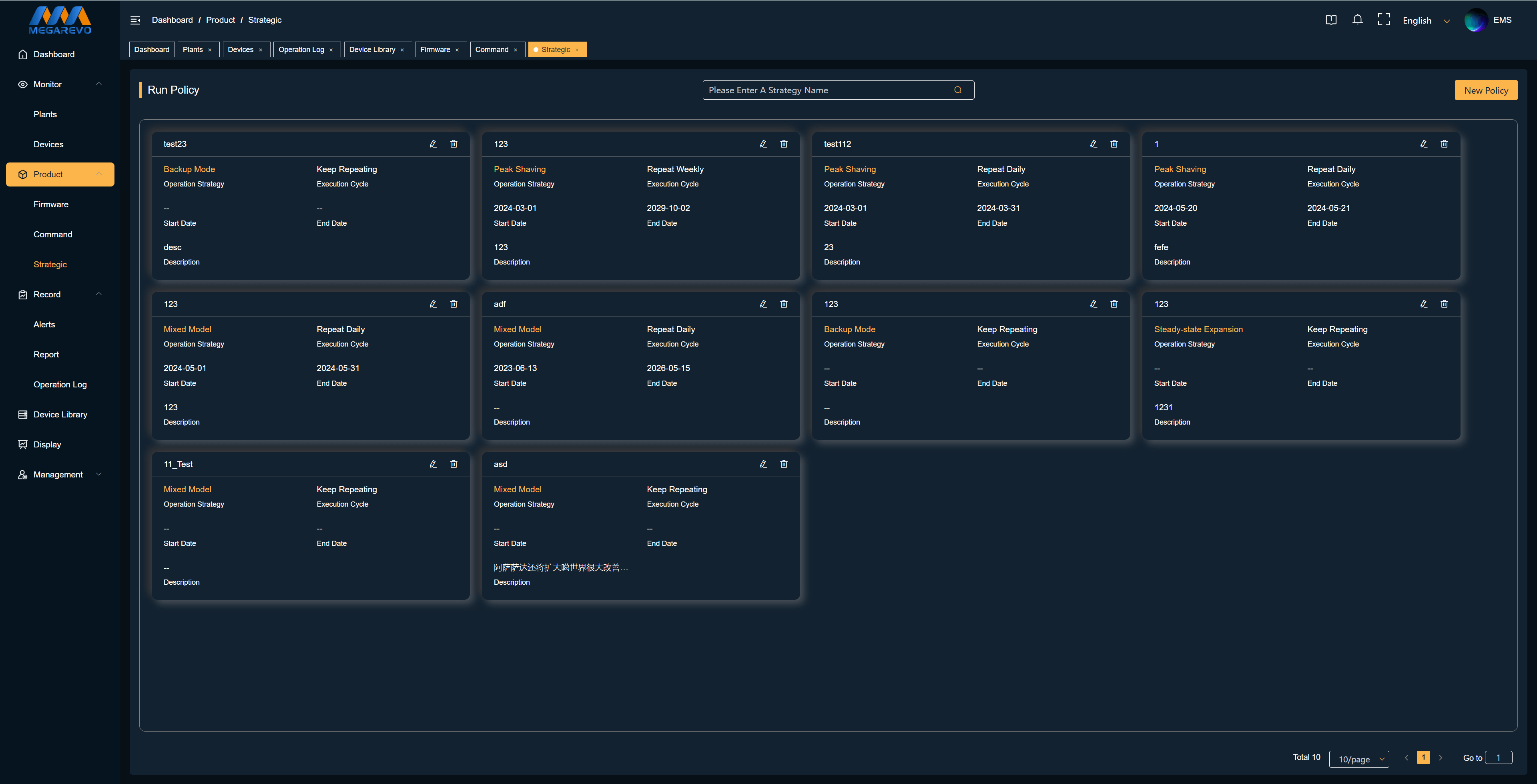Expand the Management menu group
This screenshot has height=784, width=1537.
(99, 474)
